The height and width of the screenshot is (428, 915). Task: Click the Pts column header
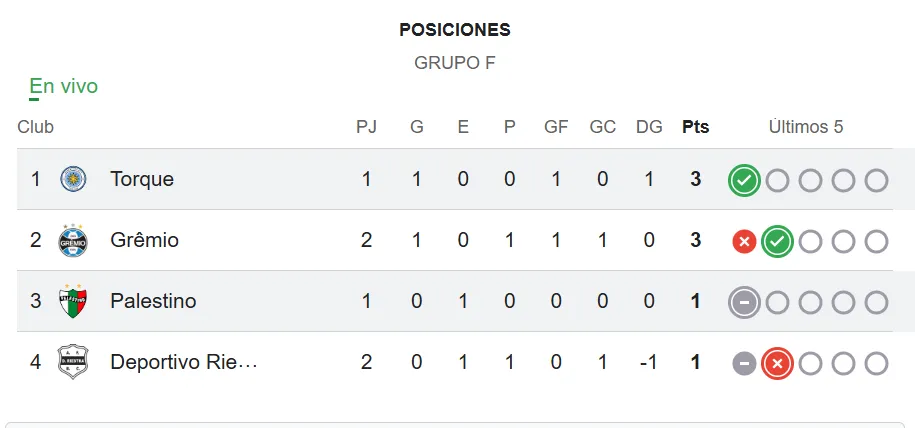click(x=695, y=127)
